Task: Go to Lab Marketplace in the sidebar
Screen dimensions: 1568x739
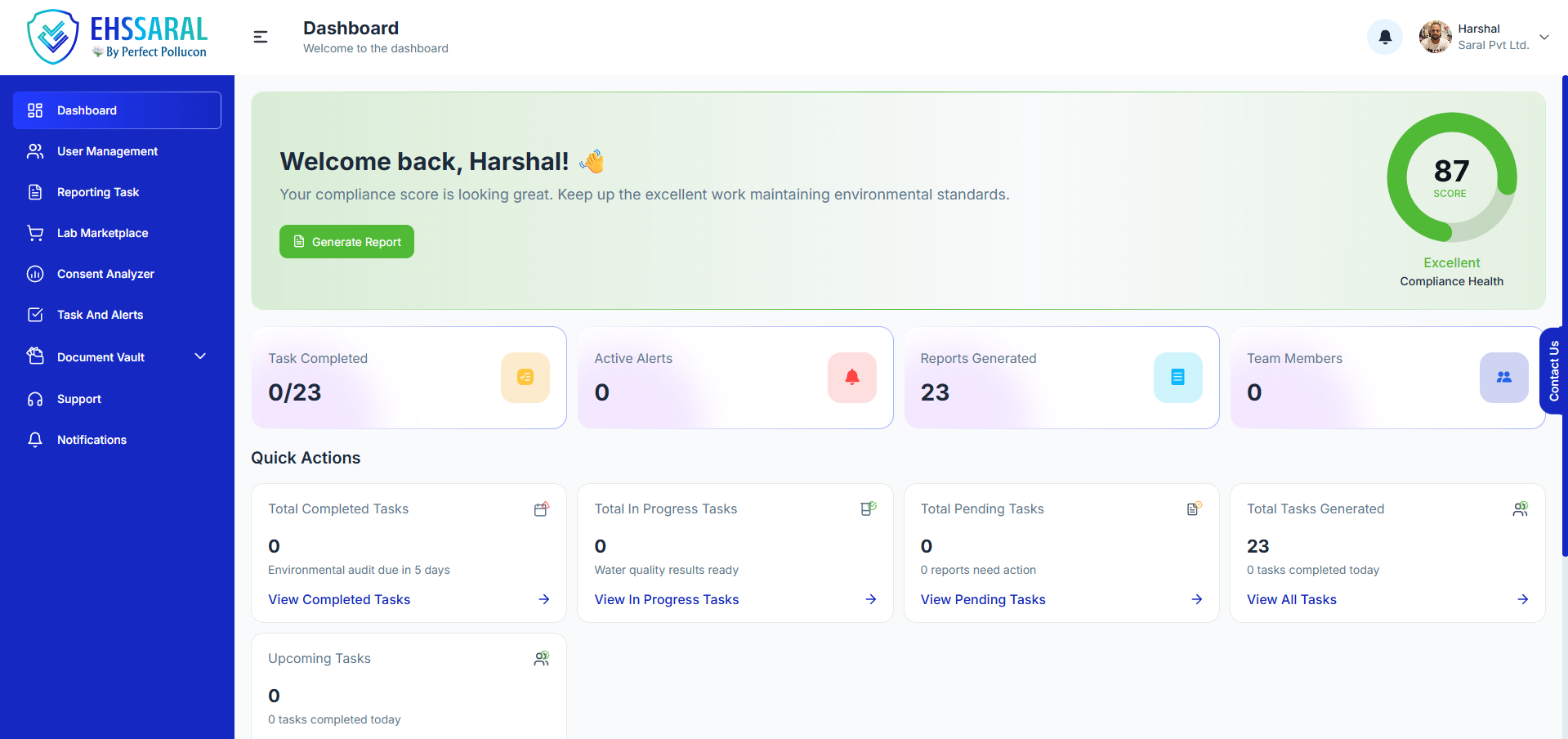Action: [x=102, y=233]
